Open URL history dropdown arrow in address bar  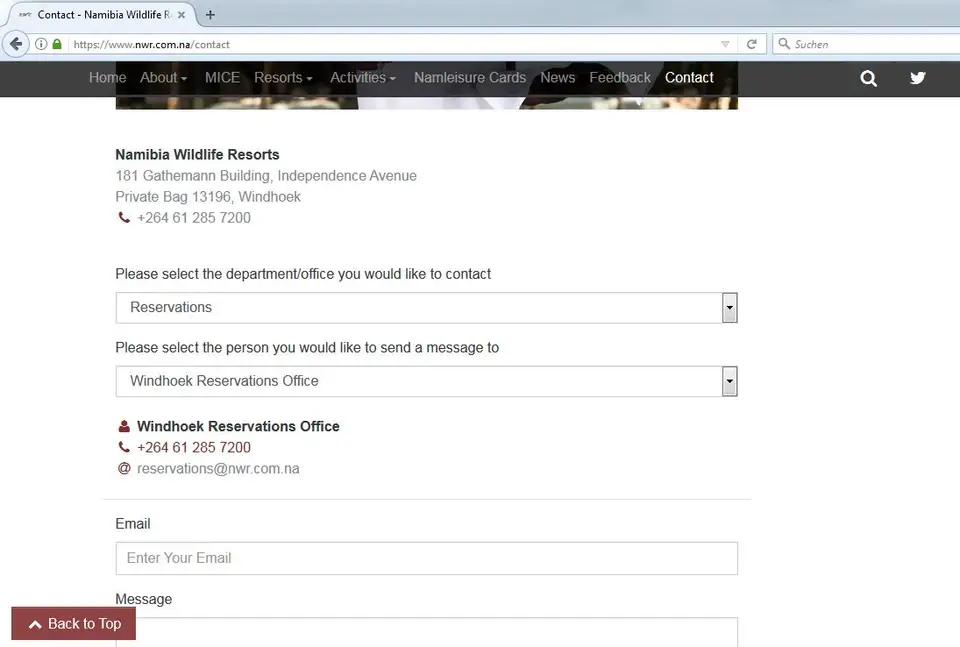tap(725, 44)
